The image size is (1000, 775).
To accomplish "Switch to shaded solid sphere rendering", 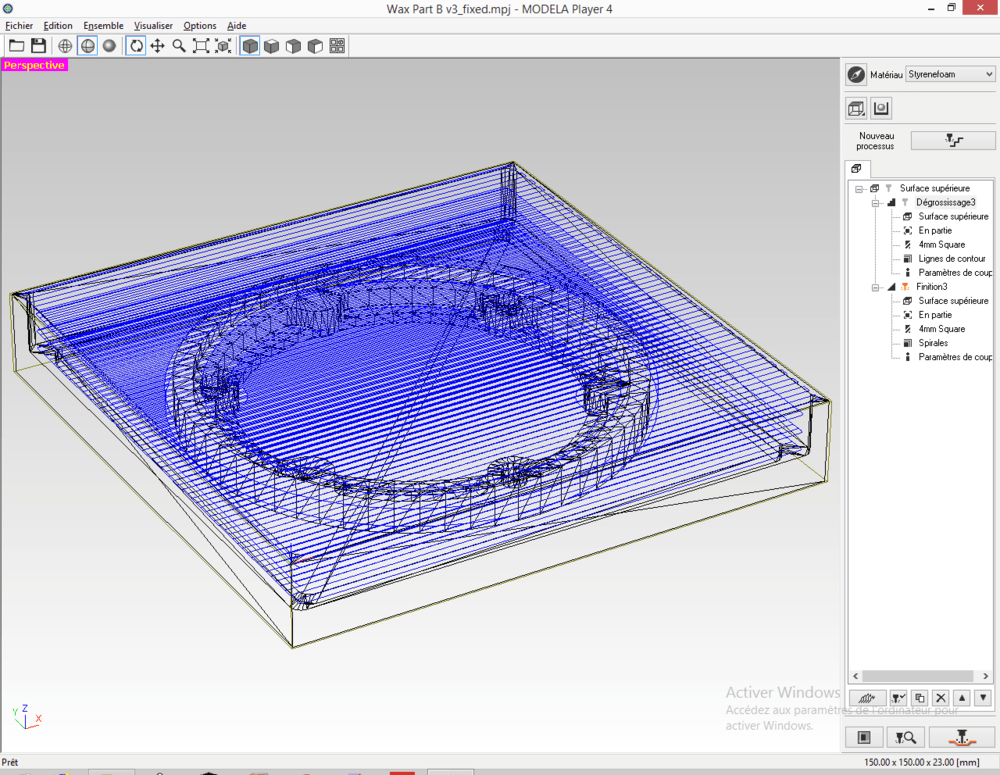I will [110, 46].
